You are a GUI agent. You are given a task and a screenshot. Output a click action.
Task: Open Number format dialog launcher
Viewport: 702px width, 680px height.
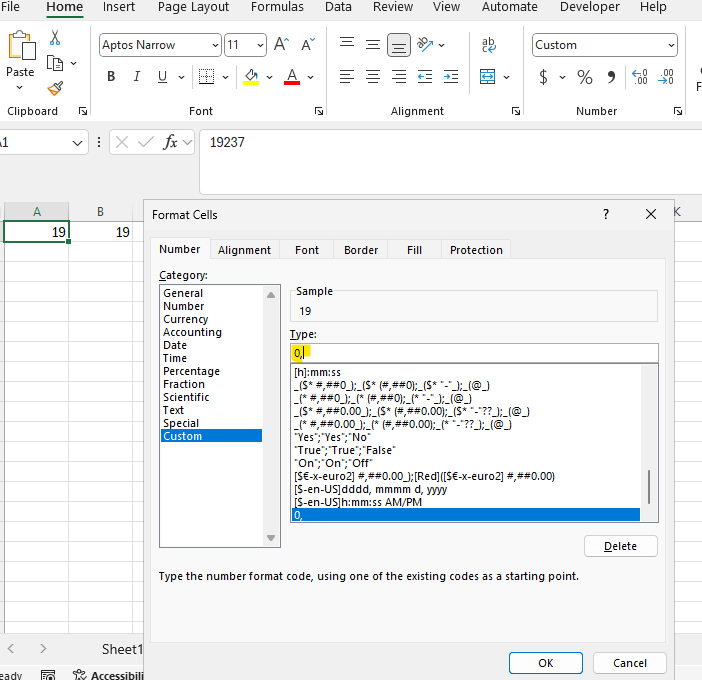pos(678,111)
